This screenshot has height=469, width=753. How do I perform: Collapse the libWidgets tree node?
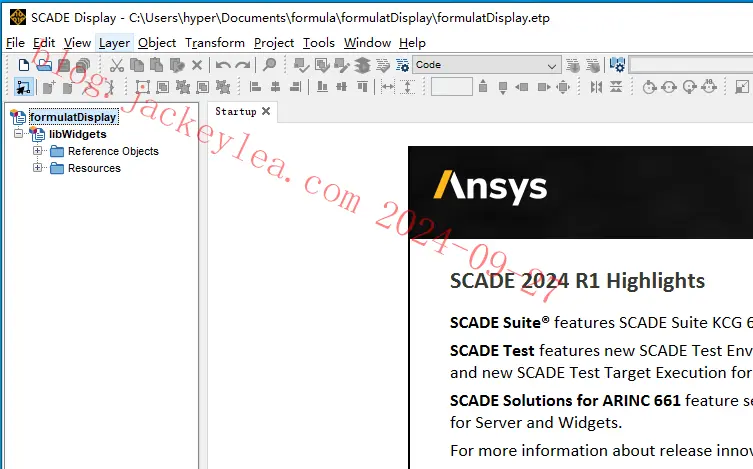(x=18, y=133)
